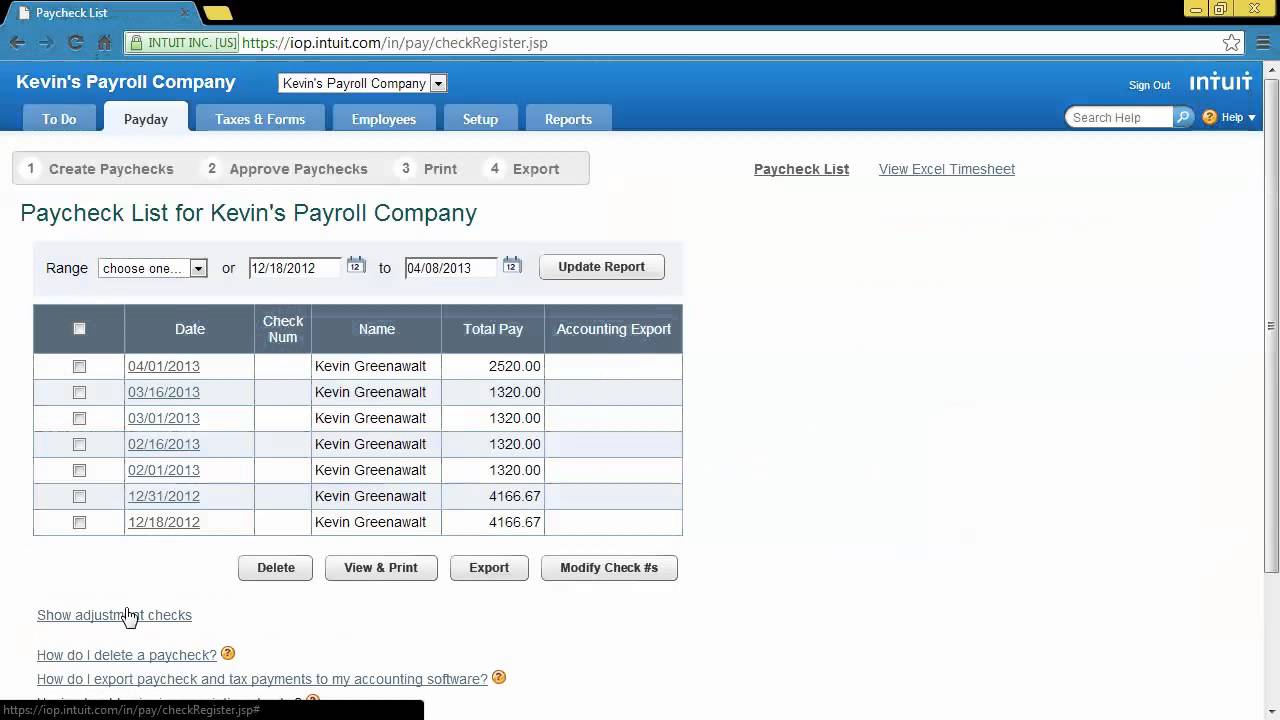Screen dimensions: 1280x720
Task: Check the box for 02/16/2013 paycheck
Action: coord(79,444)
